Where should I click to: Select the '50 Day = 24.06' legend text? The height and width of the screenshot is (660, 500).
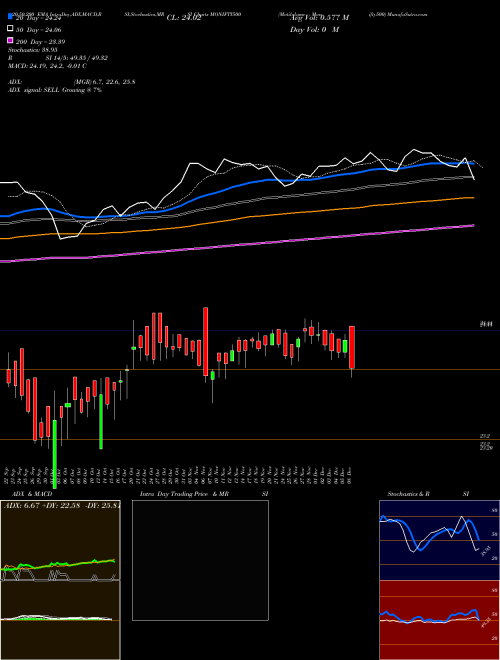(38, 29)
